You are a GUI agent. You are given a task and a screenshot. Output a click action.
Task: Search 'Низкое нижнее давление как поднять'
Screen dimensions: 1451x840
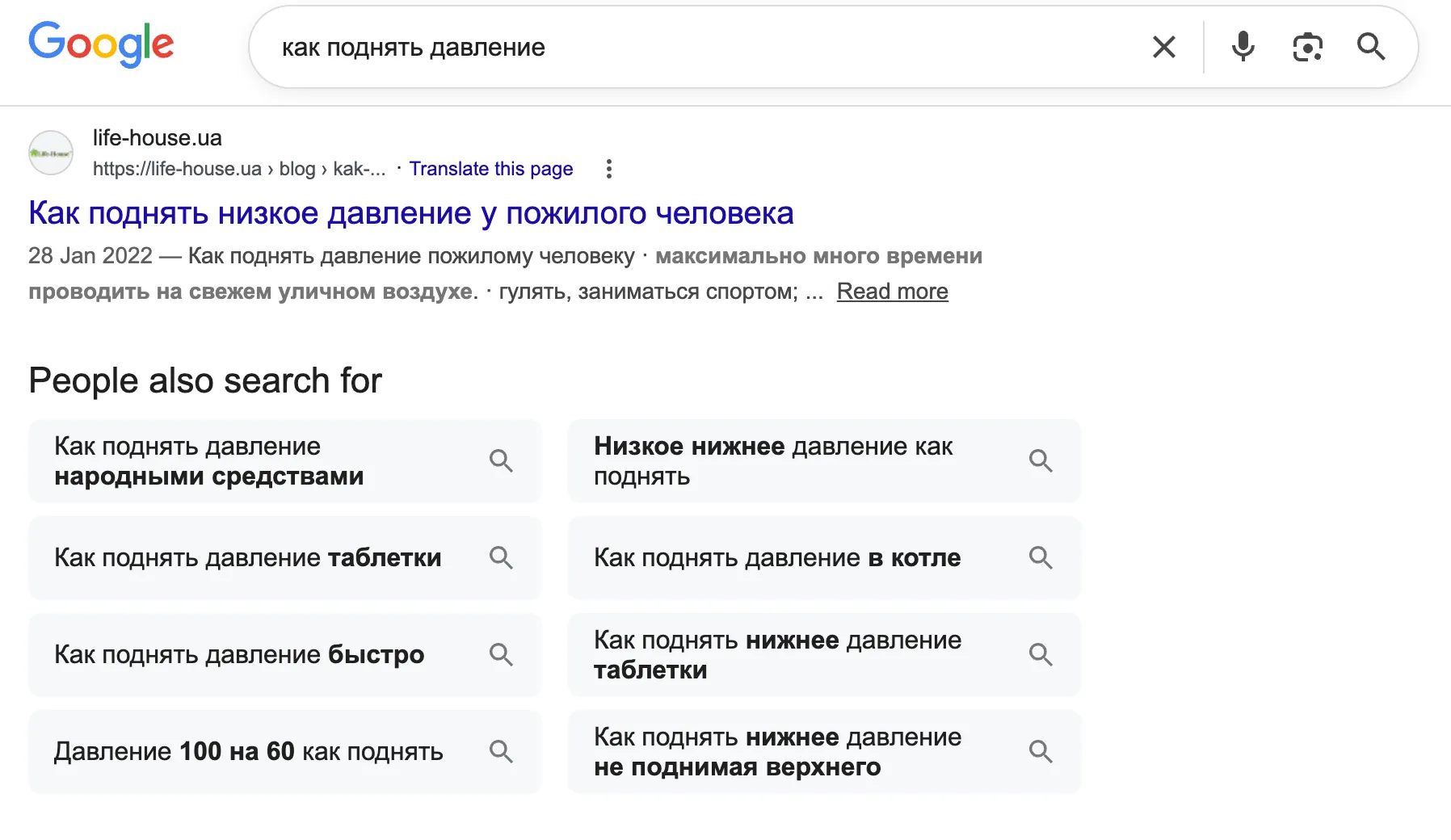pos(774,460)
